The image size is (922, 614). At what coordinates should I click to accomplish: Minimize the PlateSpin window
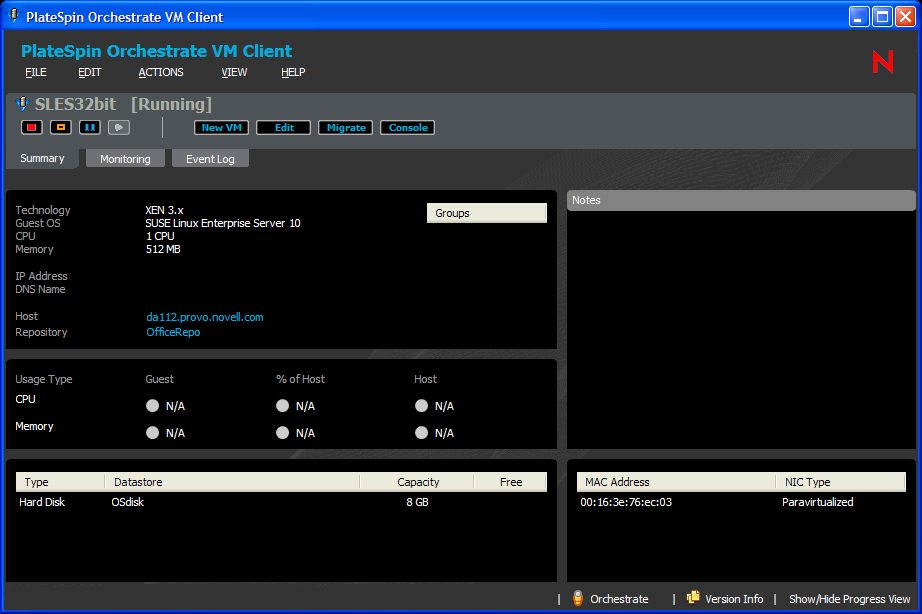[859, 16]
